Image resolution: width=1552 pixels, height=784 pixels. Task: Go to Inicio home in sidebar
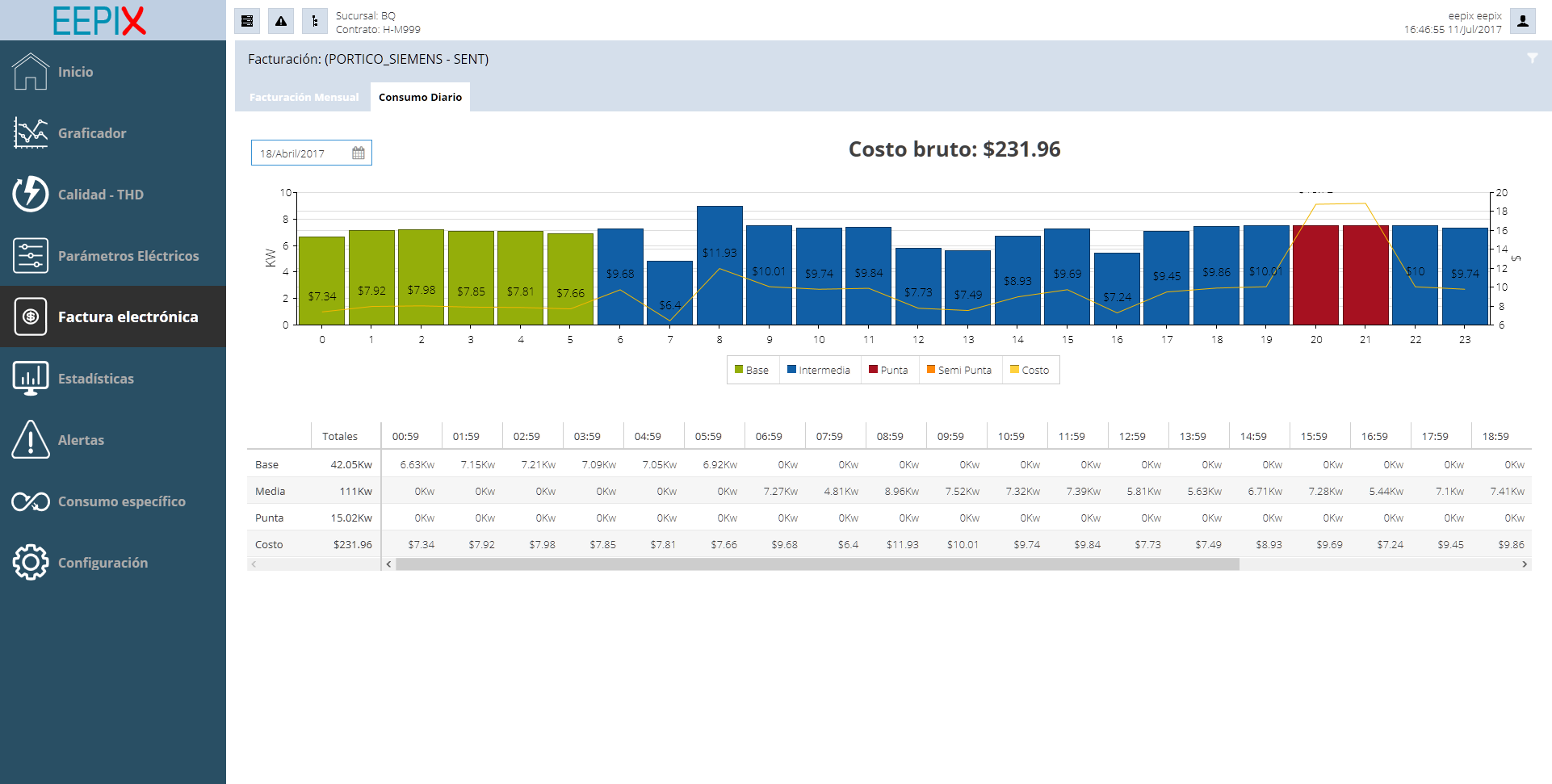click(75, 72)
